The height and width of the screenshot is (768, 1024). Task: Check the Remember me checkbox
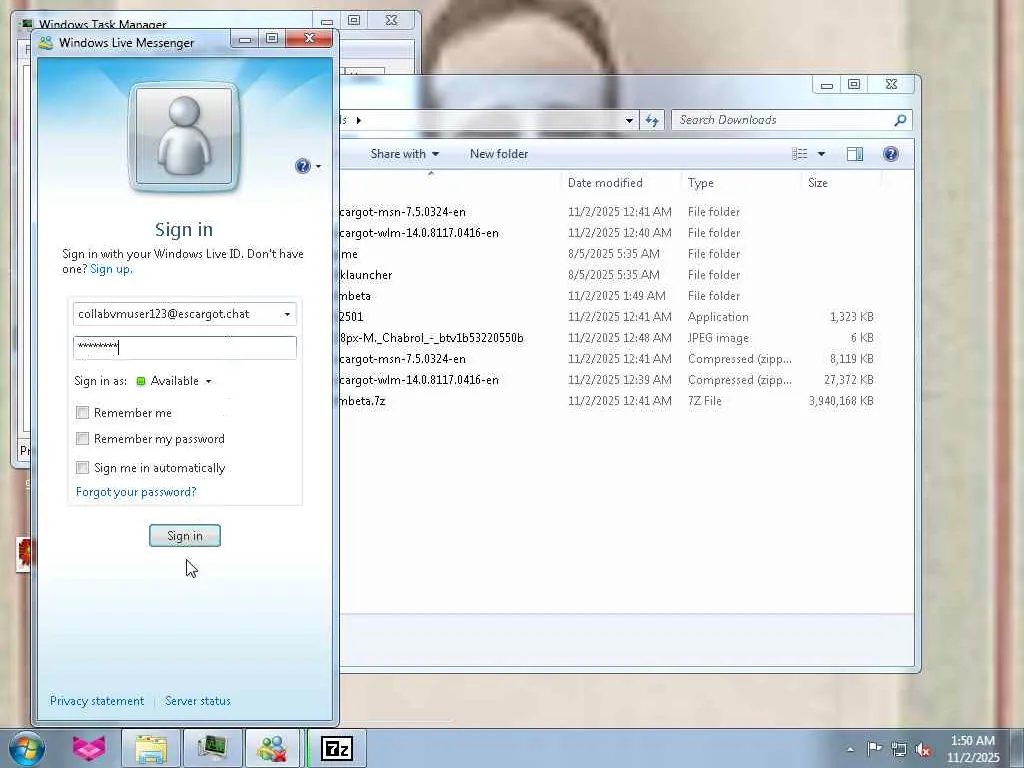tap(82, 413)
